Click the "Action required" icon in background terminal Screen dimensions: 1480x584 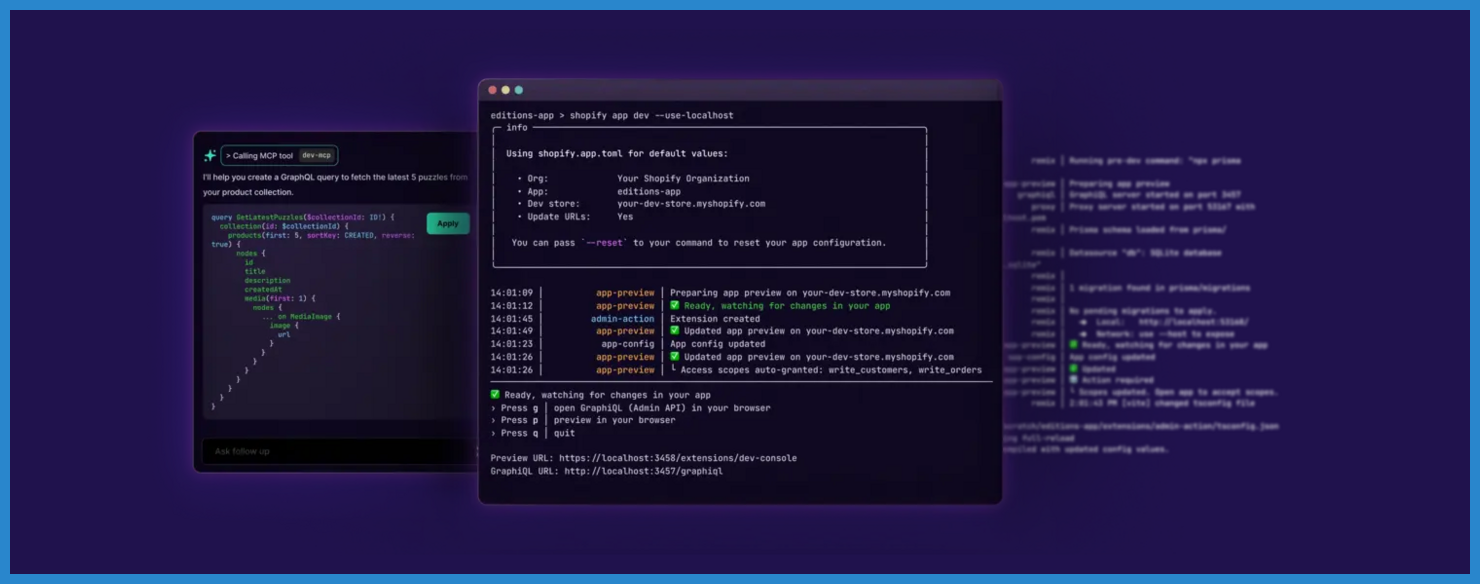(1074, 380)
